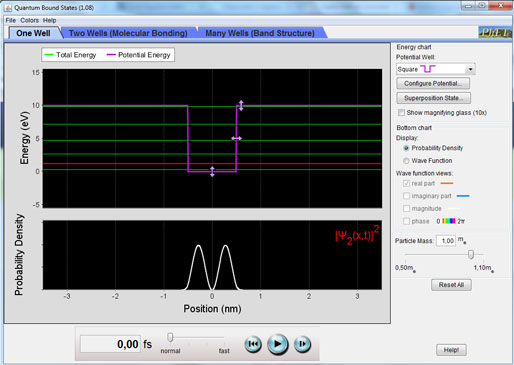The image size is (514, 365).
Task: Click the Reset All button
Action: point(451,285)
